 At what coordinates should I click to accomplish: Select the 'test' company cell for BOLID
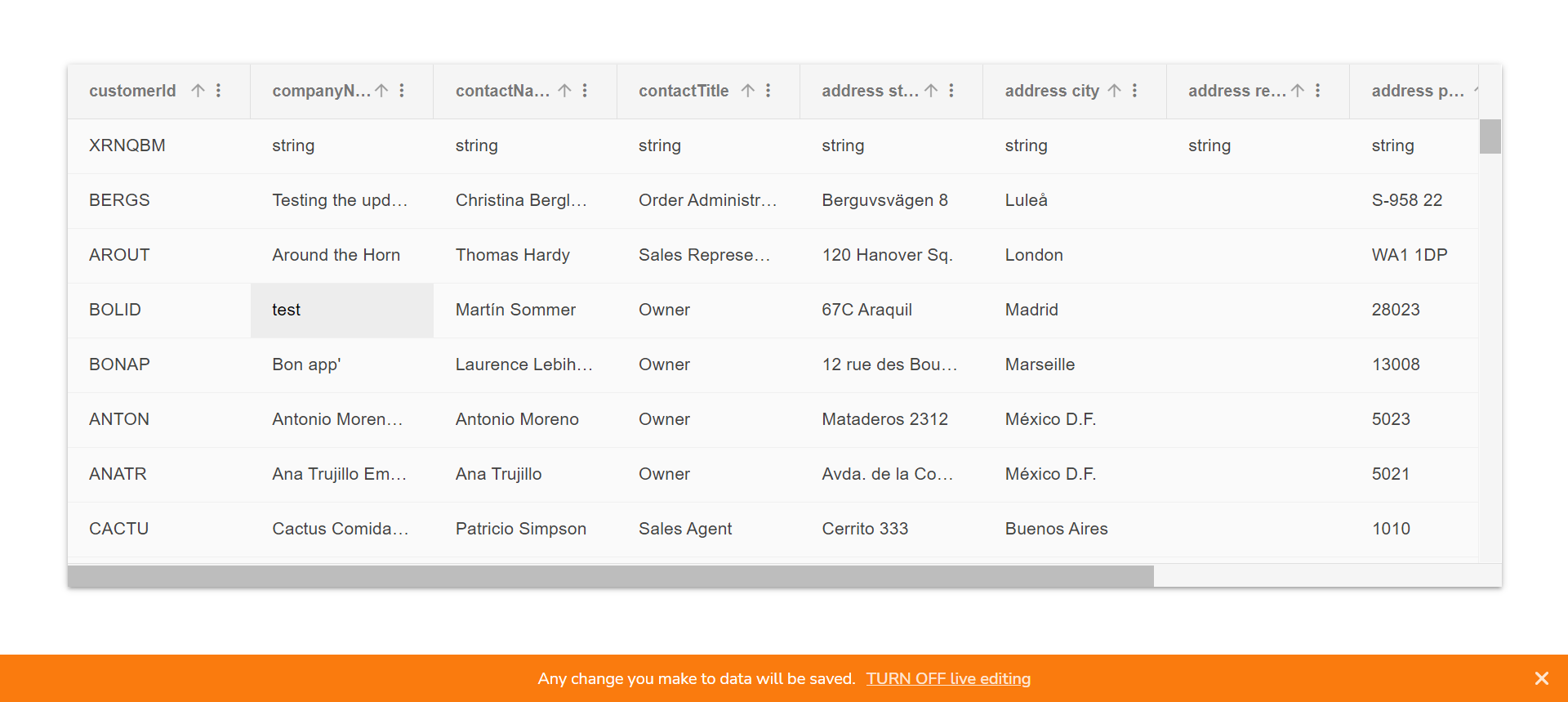click(x=341, y=311)
